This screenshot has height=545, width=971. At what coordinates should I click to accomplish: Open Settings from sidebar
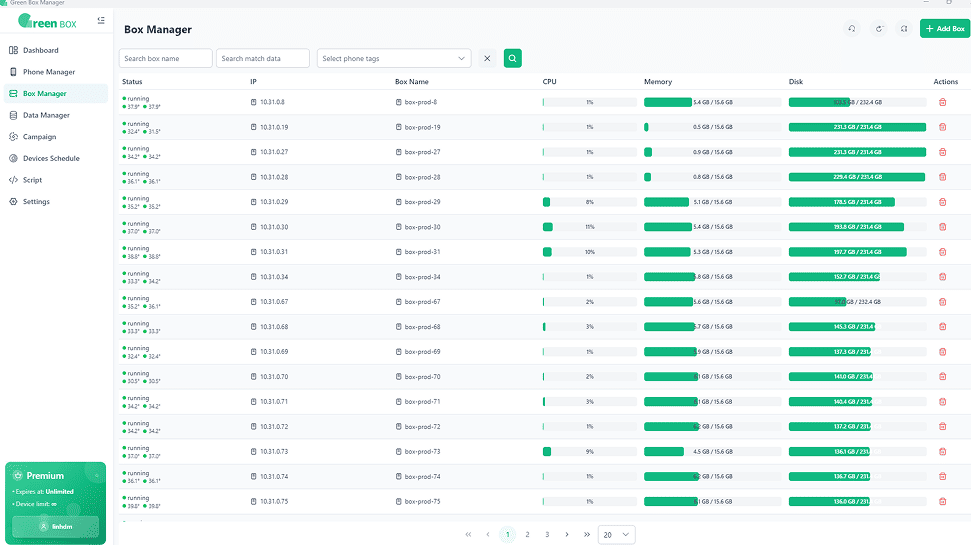pyautogui.click(x=36, y=202)
